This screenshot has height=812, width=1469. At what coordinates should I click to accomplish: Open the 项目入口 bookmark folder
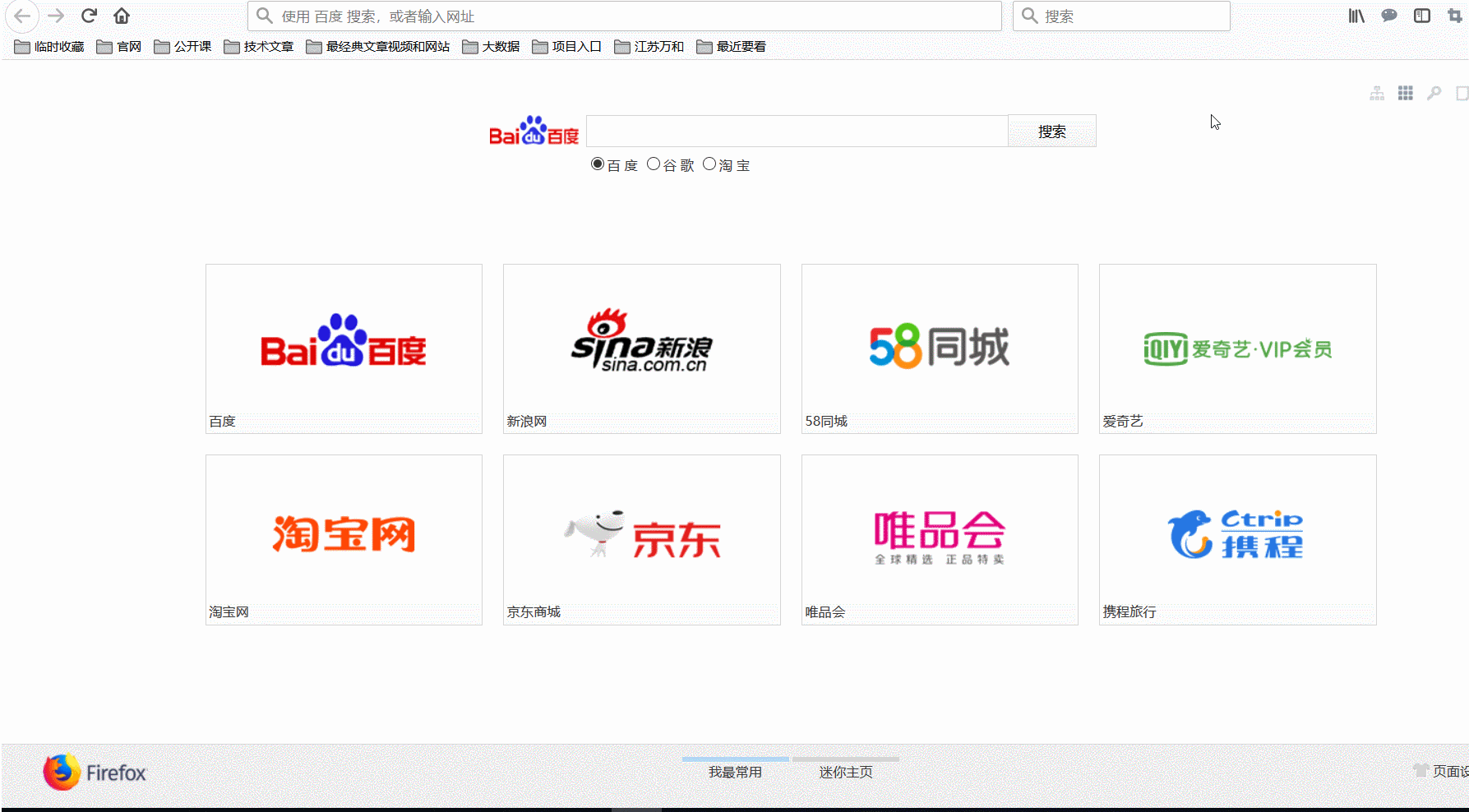tap(567, 47)
